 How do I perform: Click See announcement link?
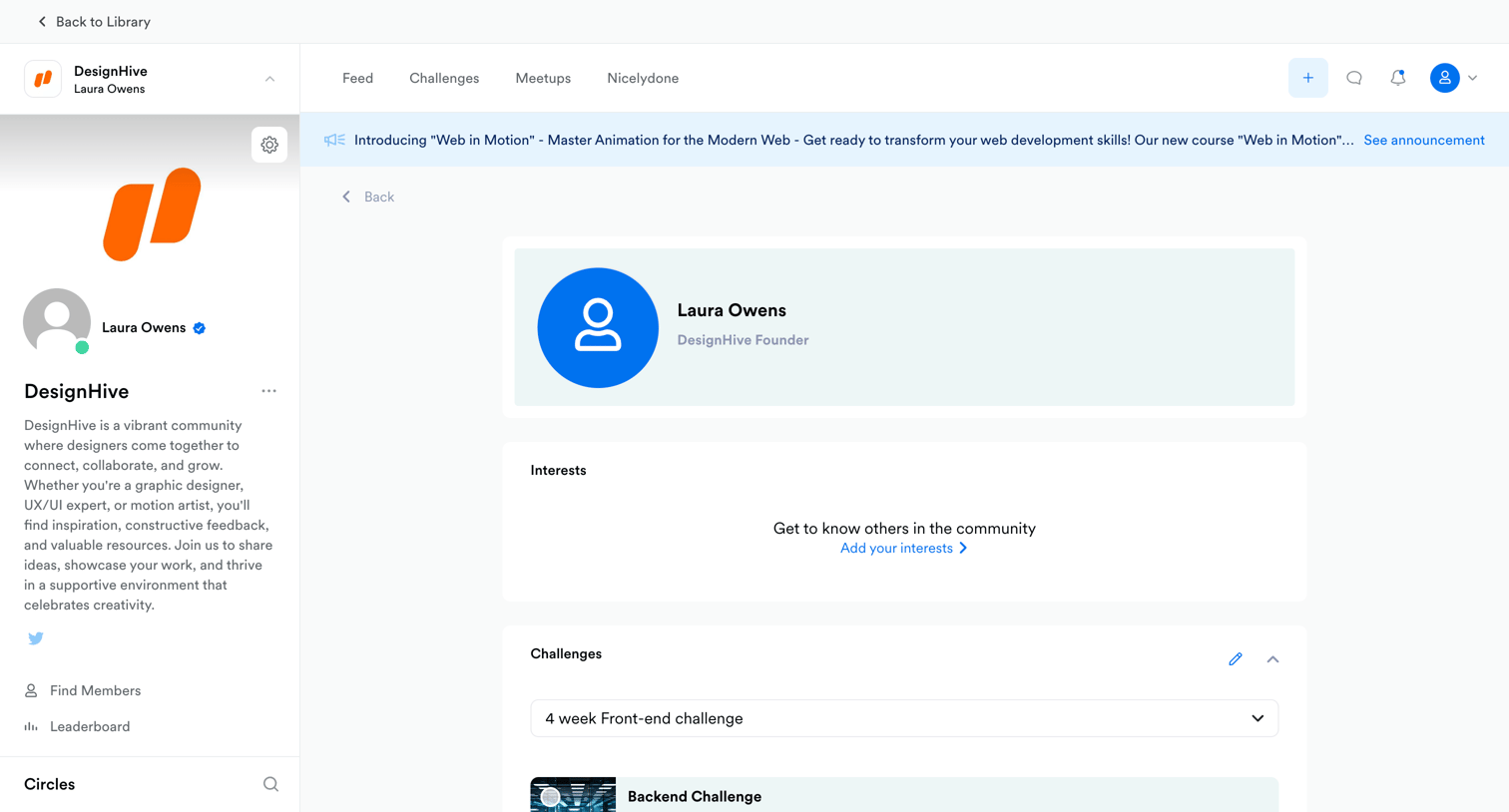point(1424,140)
